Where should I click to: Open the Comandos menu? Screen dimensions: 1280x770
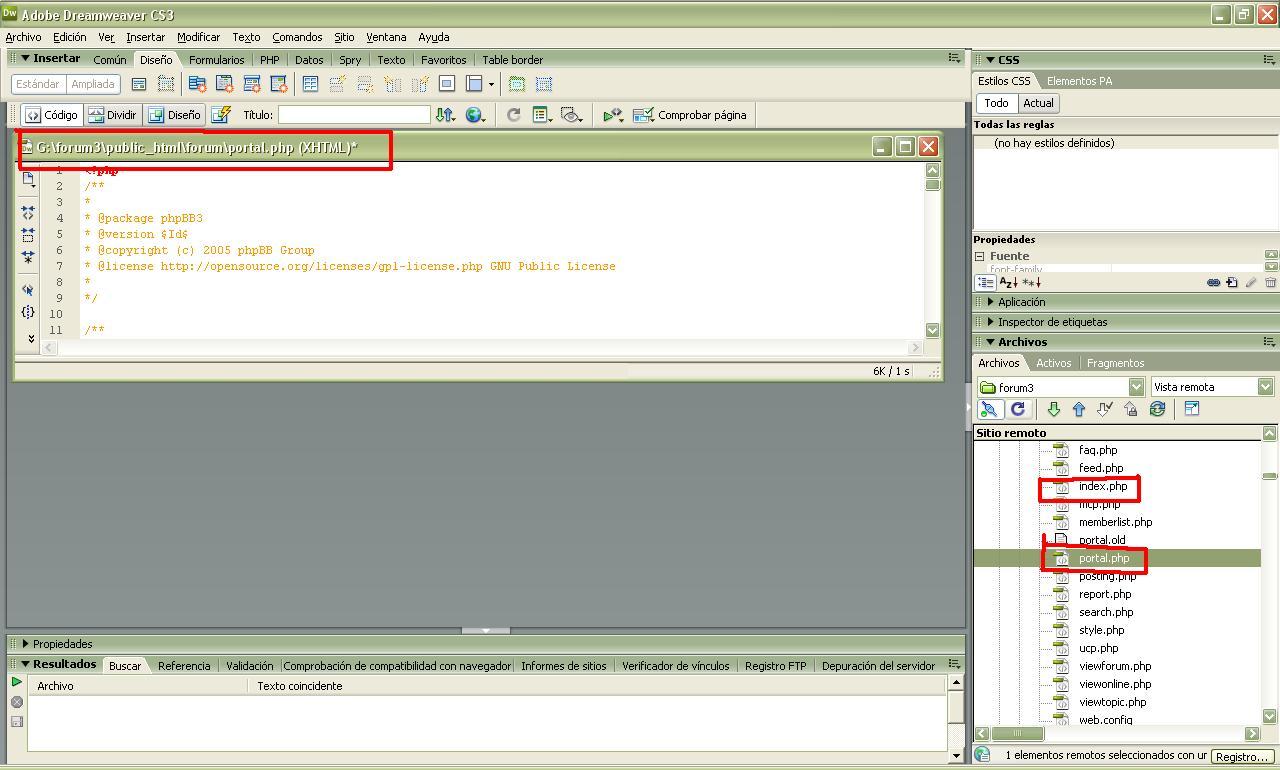[x=297, y=37]
